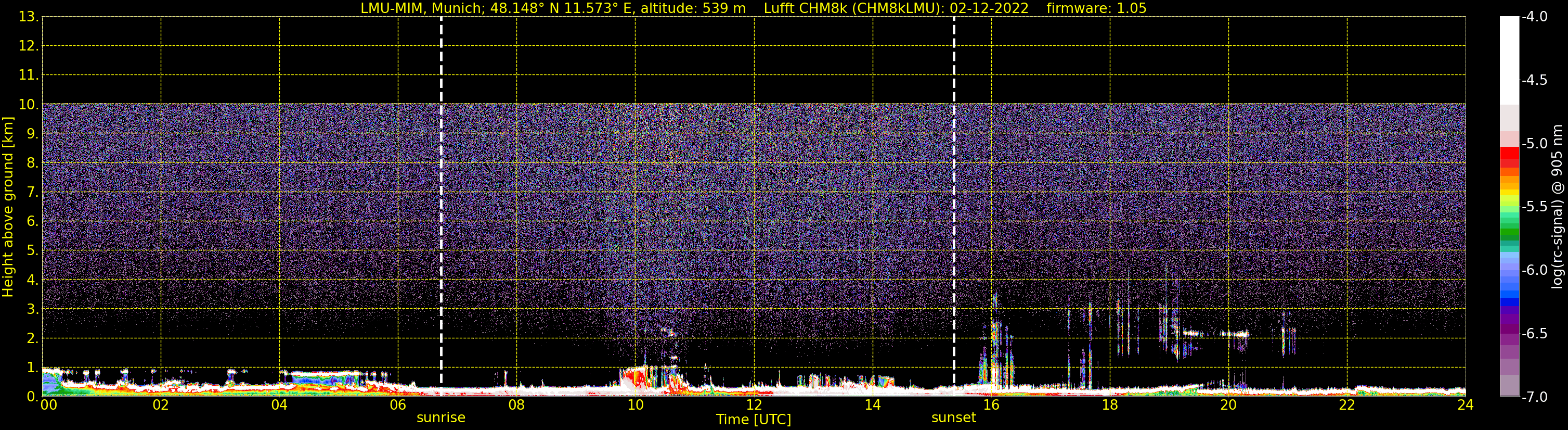This screenshot has height=430, width=1568.
Task: Click the "02" time axis tick label
Action: (161, 405)
